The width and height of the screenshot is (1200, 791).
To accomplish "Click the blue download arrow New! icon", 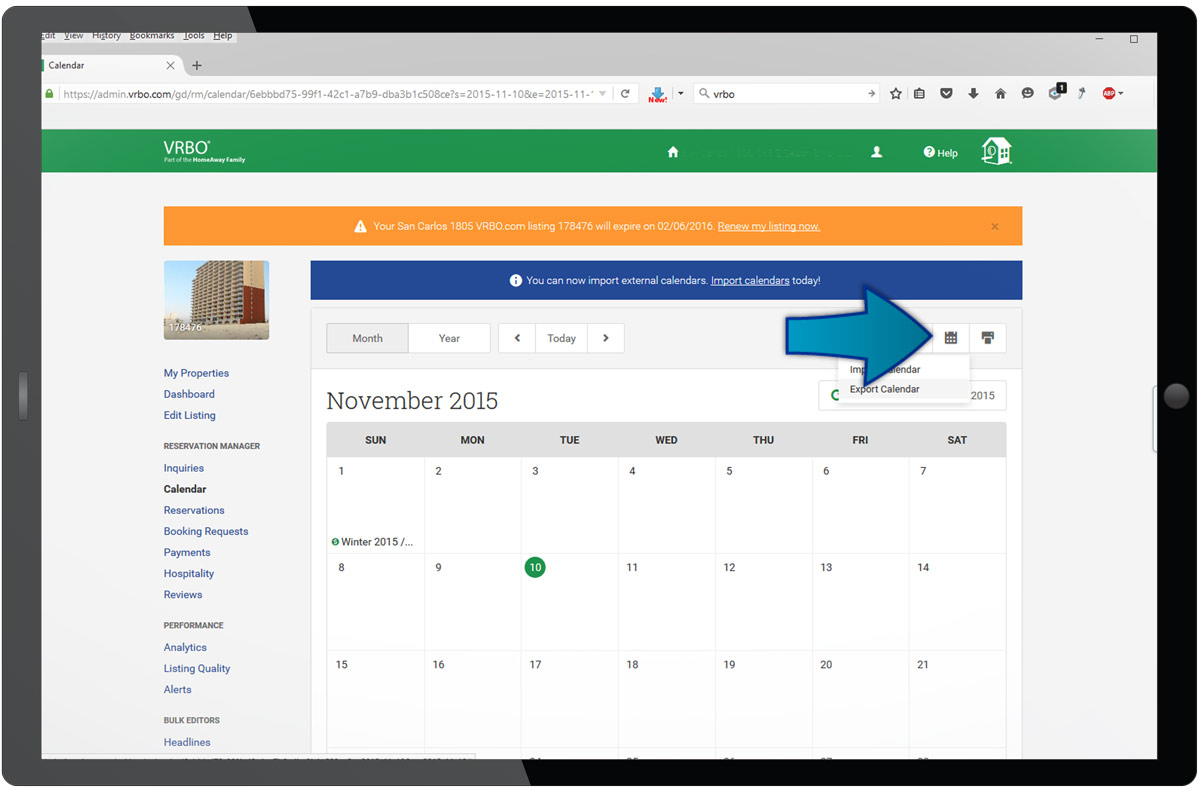I will click(657, 94).
